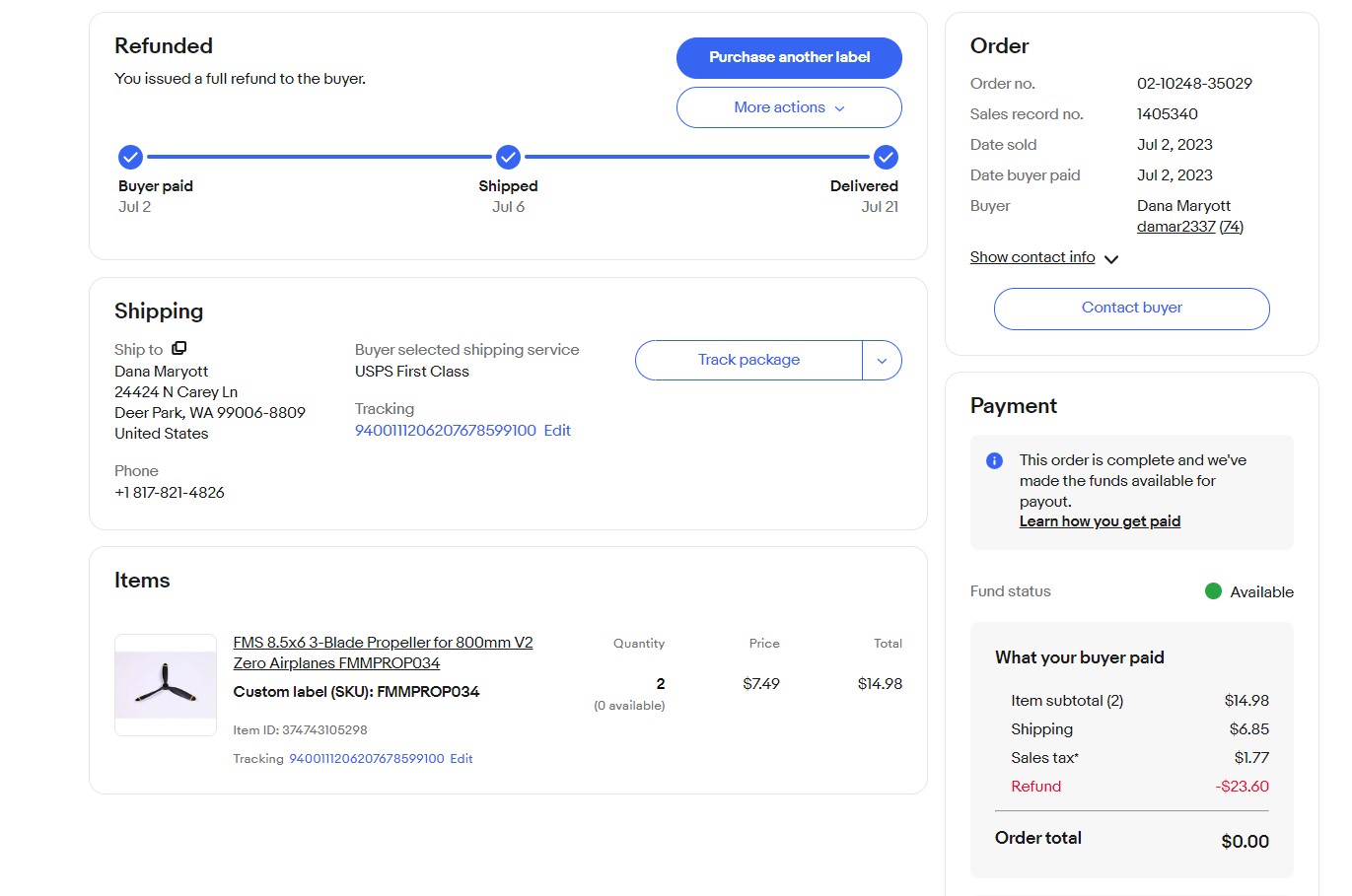Open buyer profile damar2337
This screenshot has height=896, width=1352.
(1175, 227)
